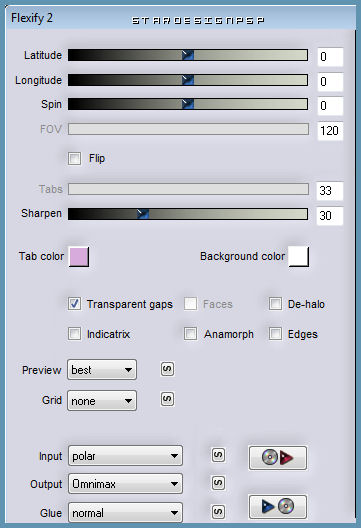Image resolution: width=361 pixels, height=528 pixels.
Task: Click the Sharpen value field showing 30
Action: point(330,216)
